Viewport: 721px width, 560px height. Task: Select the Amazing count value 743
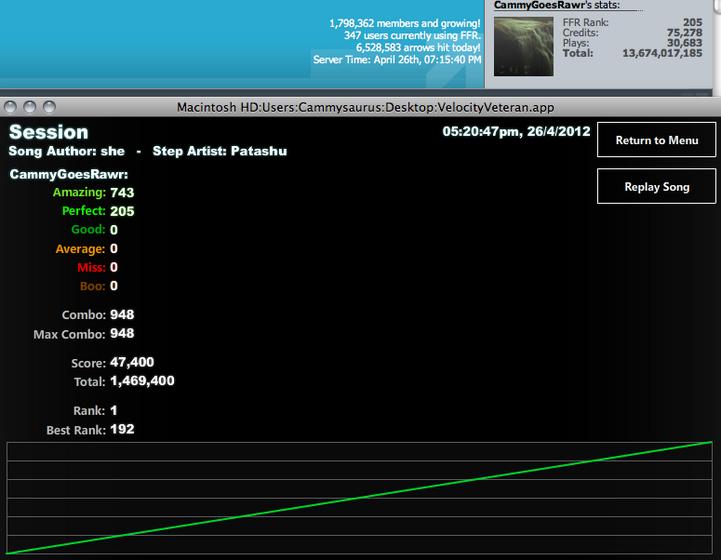pyautogui.click(x=122, y=192)
